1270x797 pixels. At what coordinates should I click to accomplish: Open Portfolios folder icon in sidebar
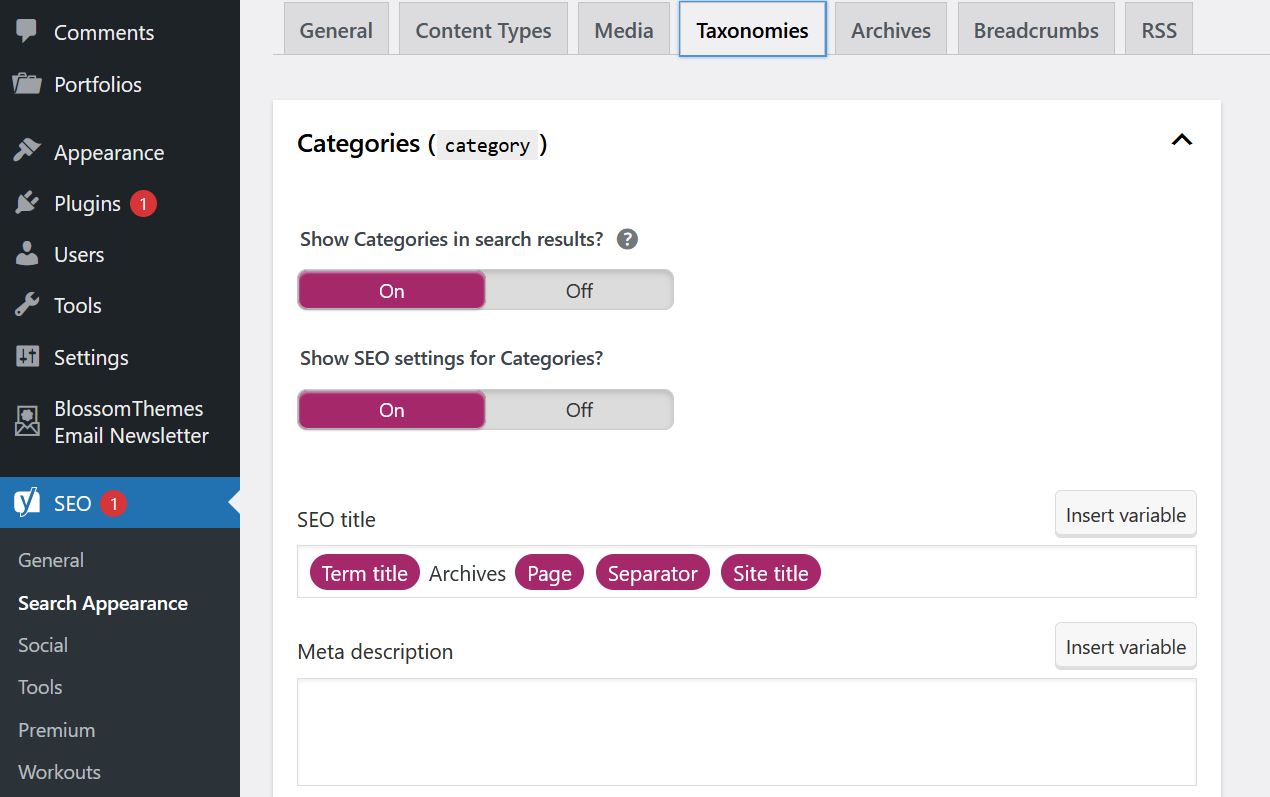[x=26, y=84]
